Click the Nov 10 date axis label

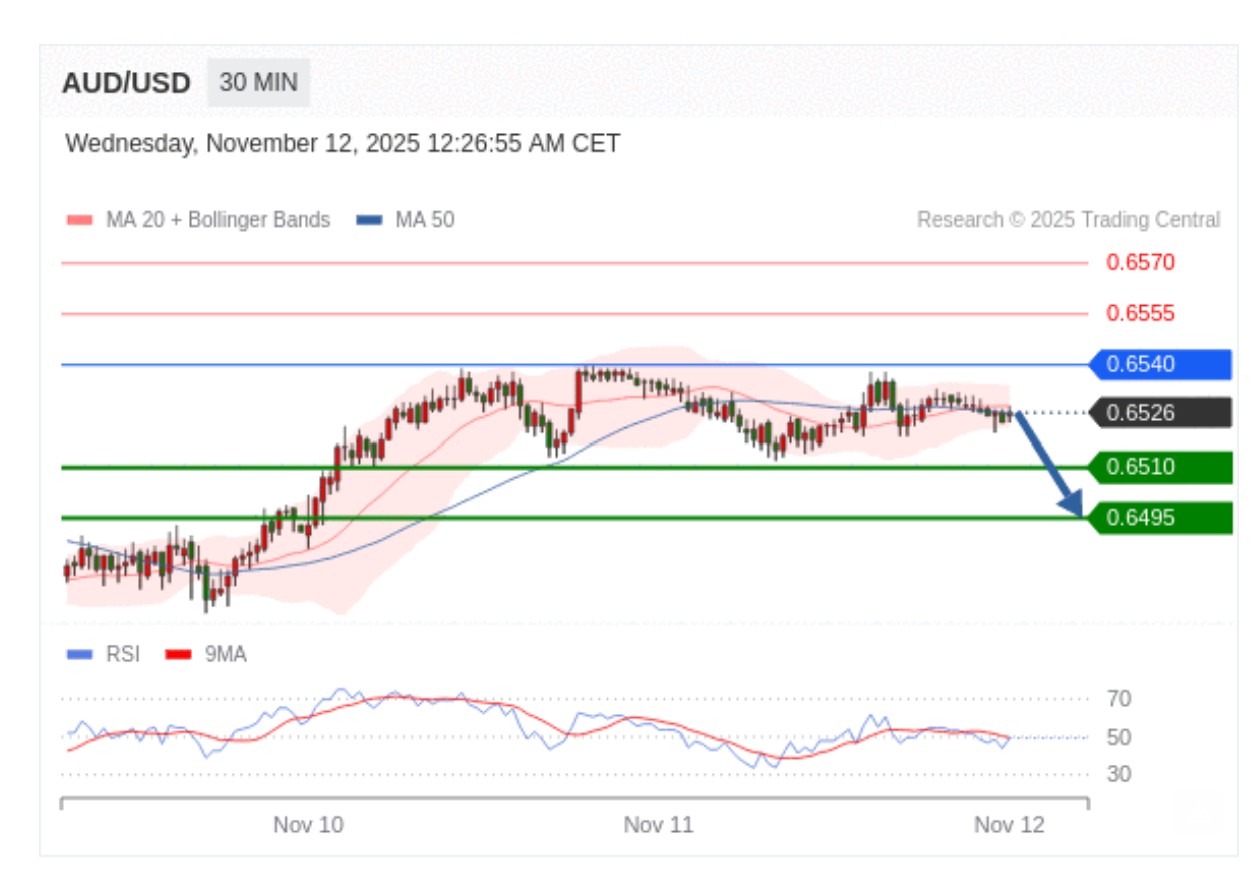[x=308, y=825]
